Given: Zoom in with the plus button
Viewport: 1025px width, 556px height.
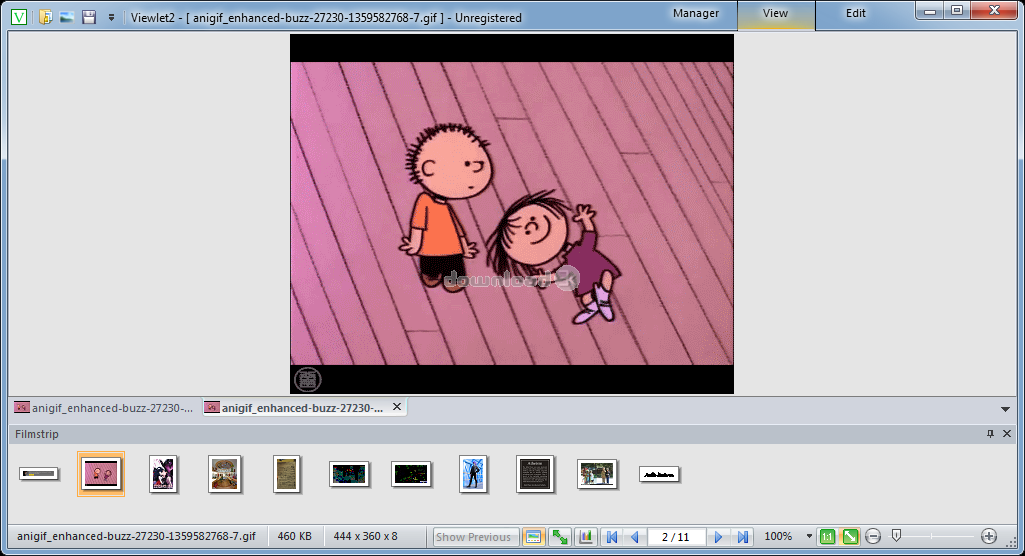Looking at the screenshot, I should click(988, 536).
